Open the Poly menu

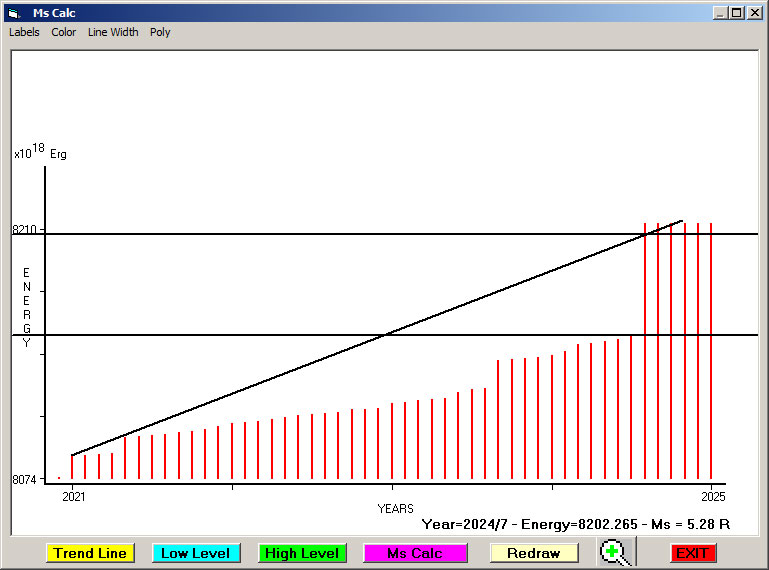(x=160, y=32)
